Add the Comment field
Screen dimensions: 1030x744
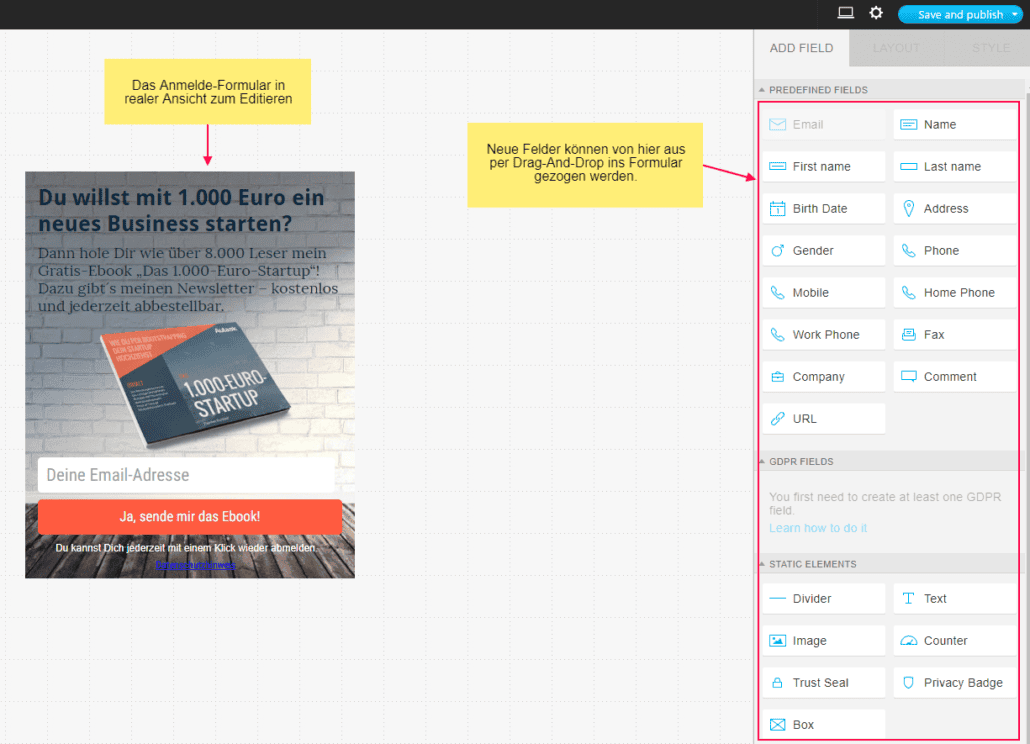pos(954,377)
